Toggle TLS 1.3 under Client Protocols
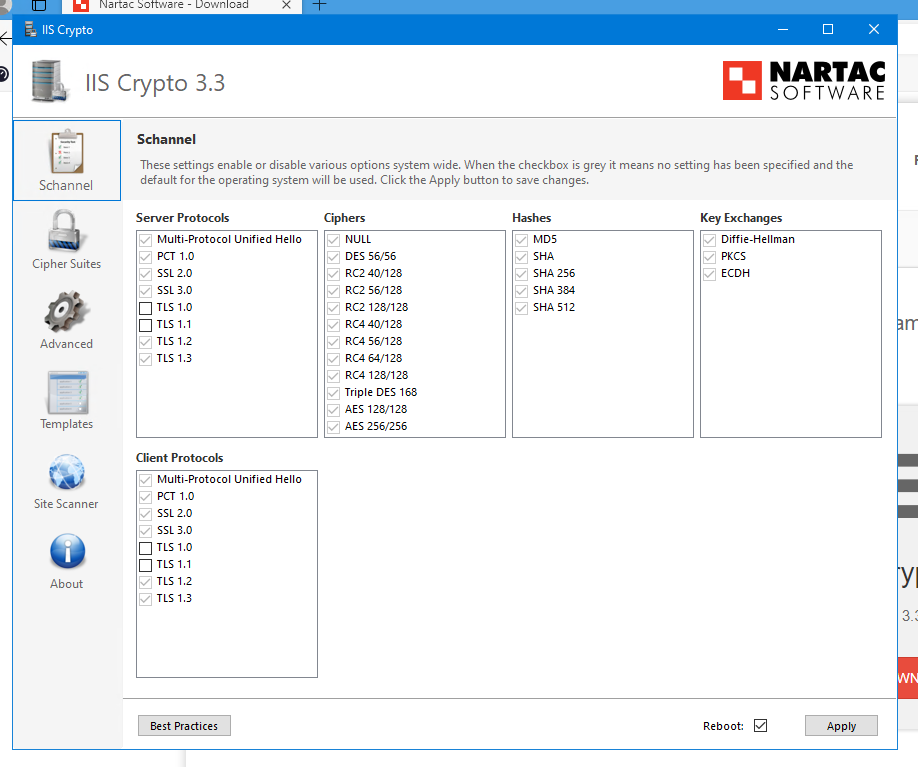The width and height of the screenshot is (918, 767). (x=146, y=599)
